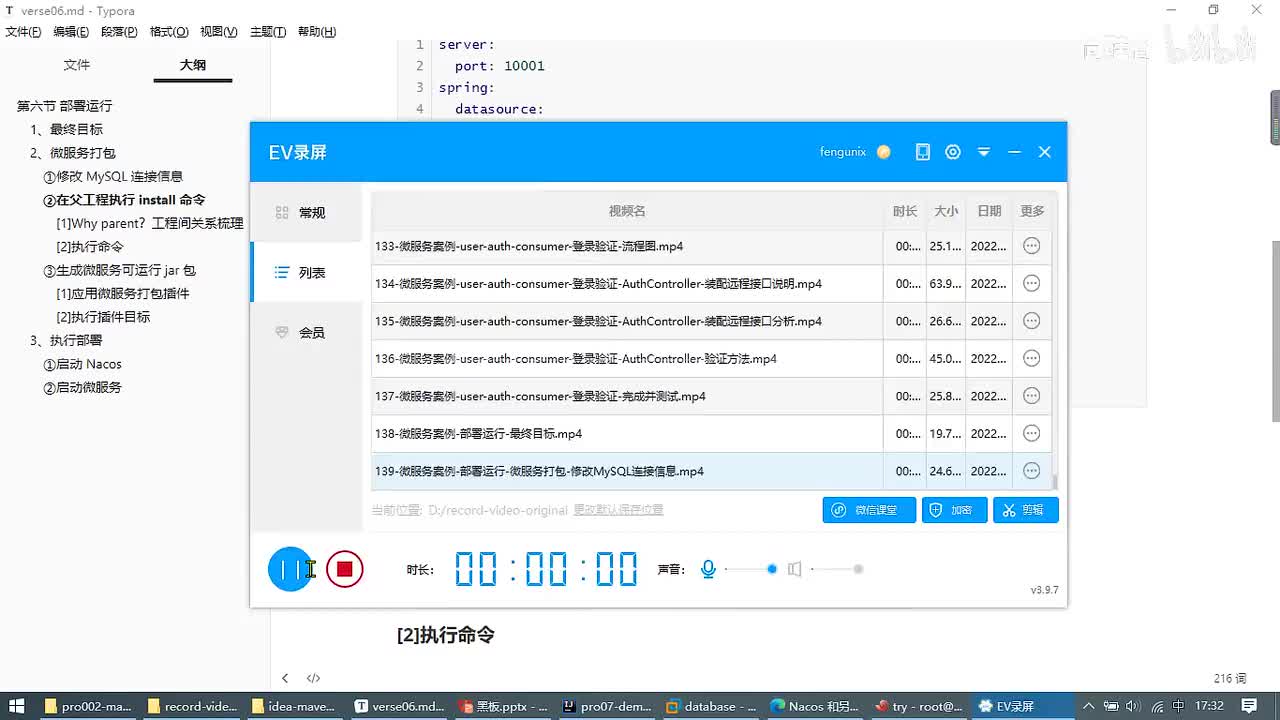The width and height of the screenshot is (1280, 720).
Task: Jump to outline item 1、最终目标
Action: click(x=66, y=129)
